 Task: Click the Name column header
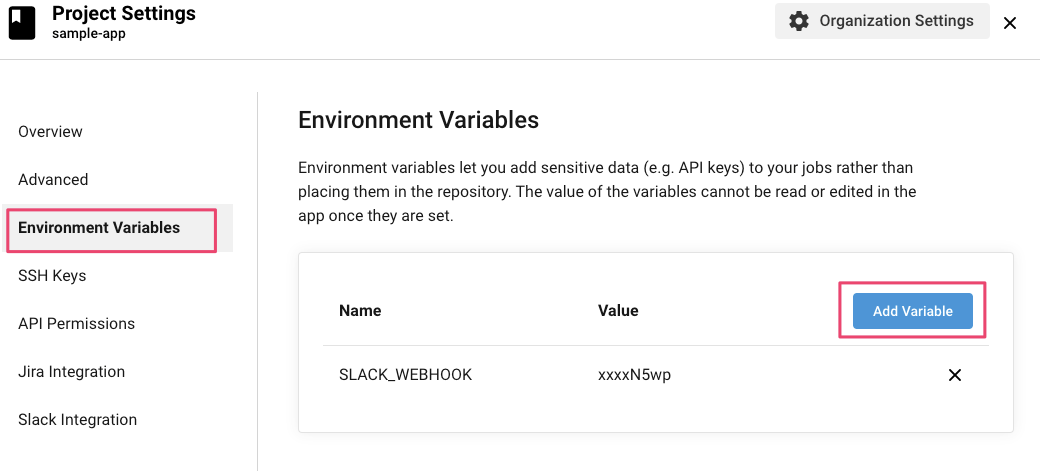(360, 311)
